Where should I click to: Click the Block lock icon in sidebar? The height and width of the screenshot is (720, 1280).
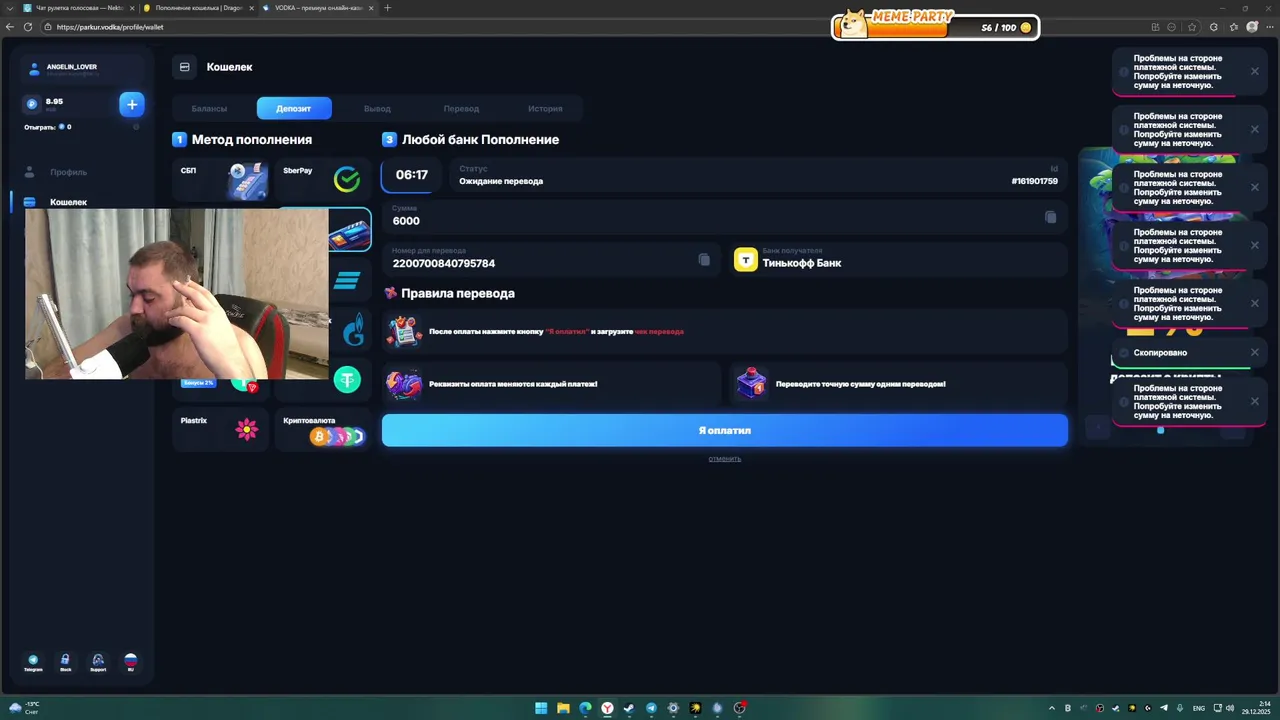tap(65, 663)
